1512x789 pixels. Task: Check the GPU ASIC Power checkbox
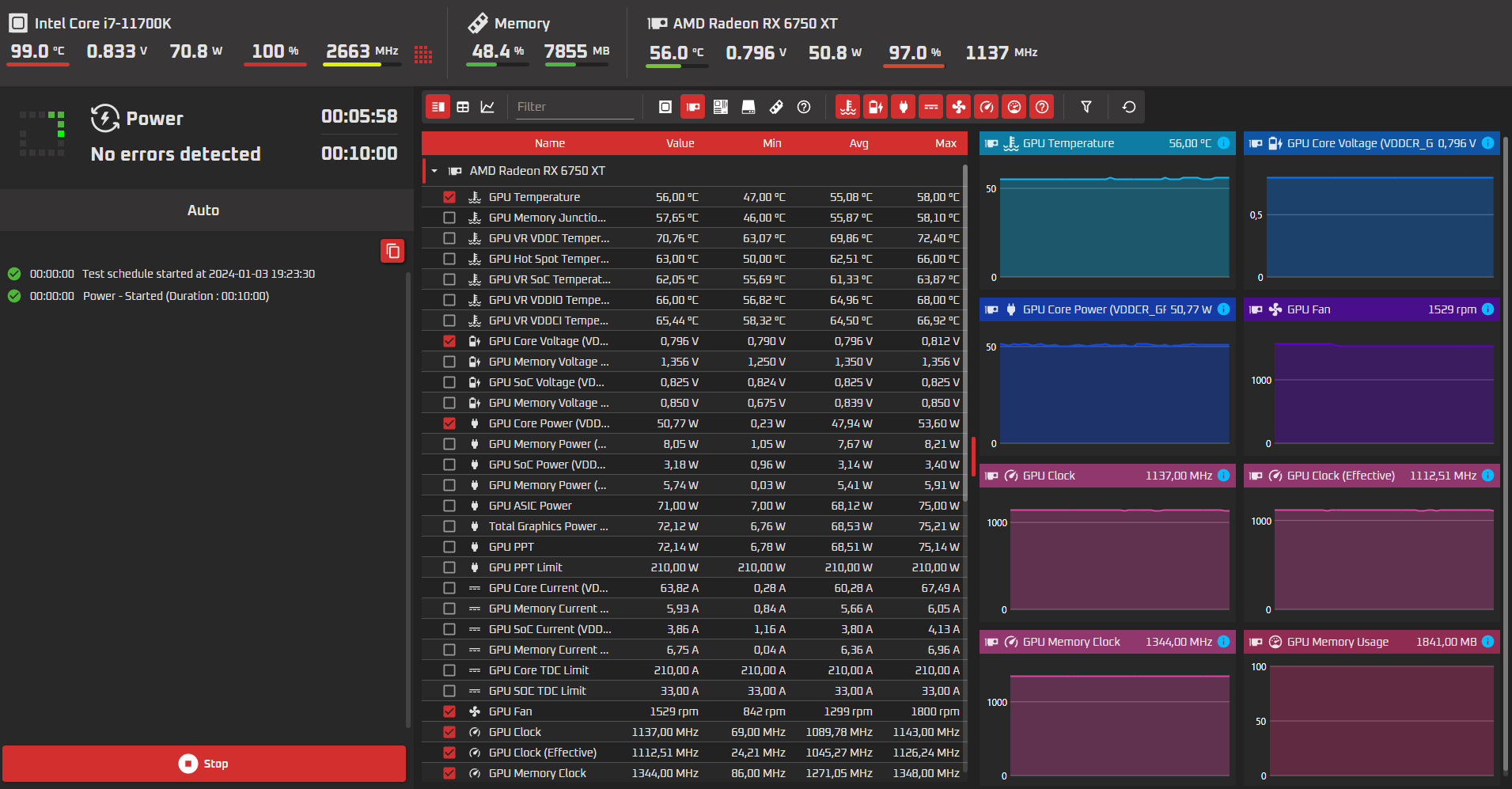449,506
